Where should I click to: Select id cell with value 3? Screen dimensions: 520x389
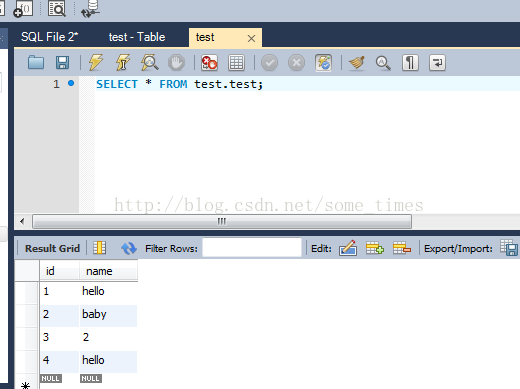pyautogui.click(x=60, y=338)
